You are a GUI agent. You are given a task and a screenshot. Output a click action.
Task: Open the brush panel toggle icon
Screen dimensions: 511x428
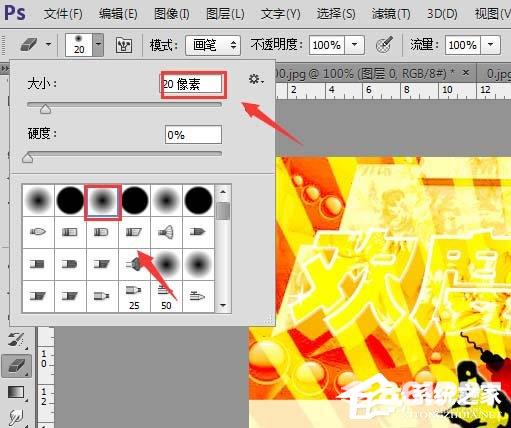click(x=124, y=45)
